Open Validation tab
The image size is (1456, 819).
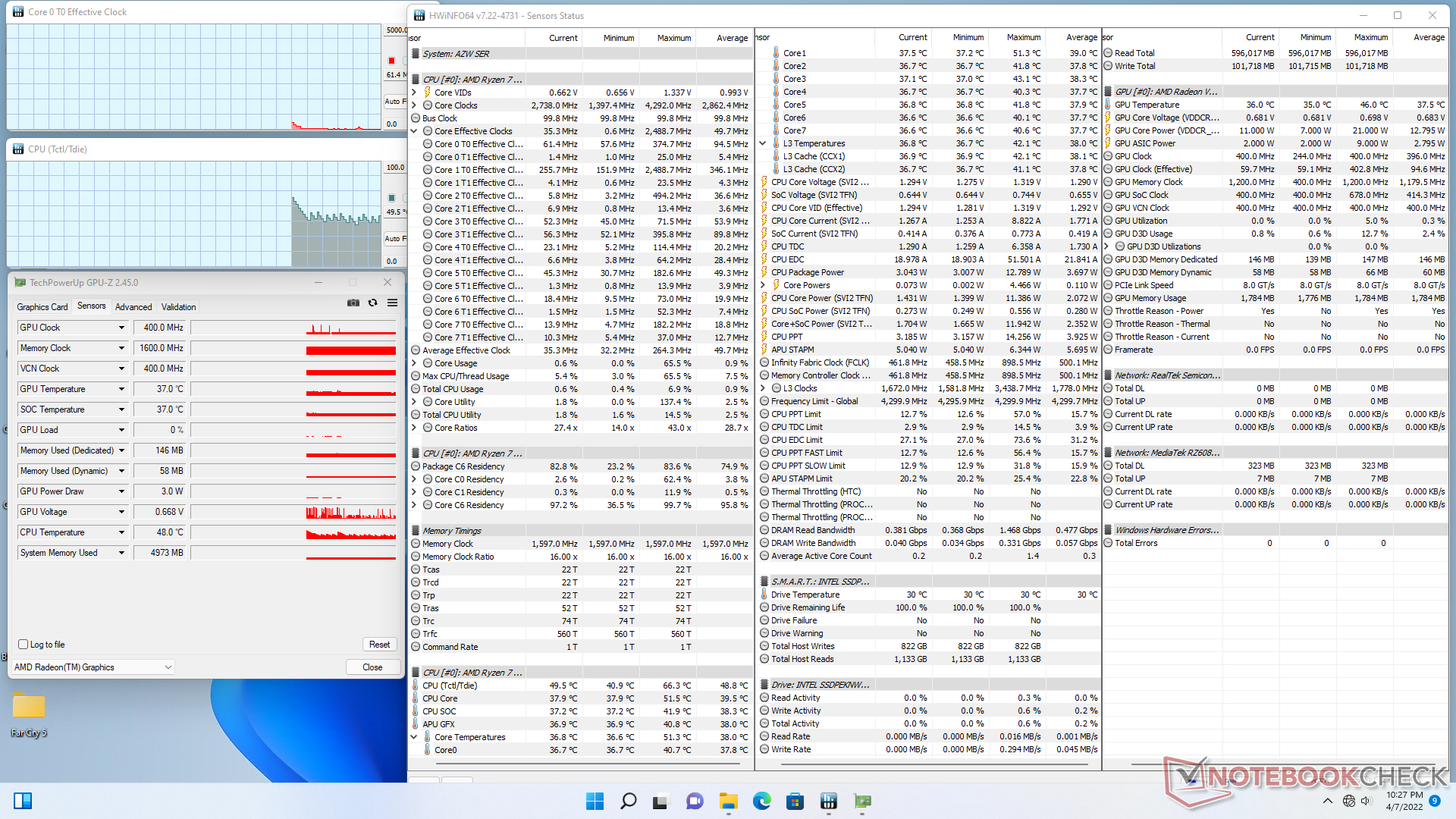(x=179, y=307)
